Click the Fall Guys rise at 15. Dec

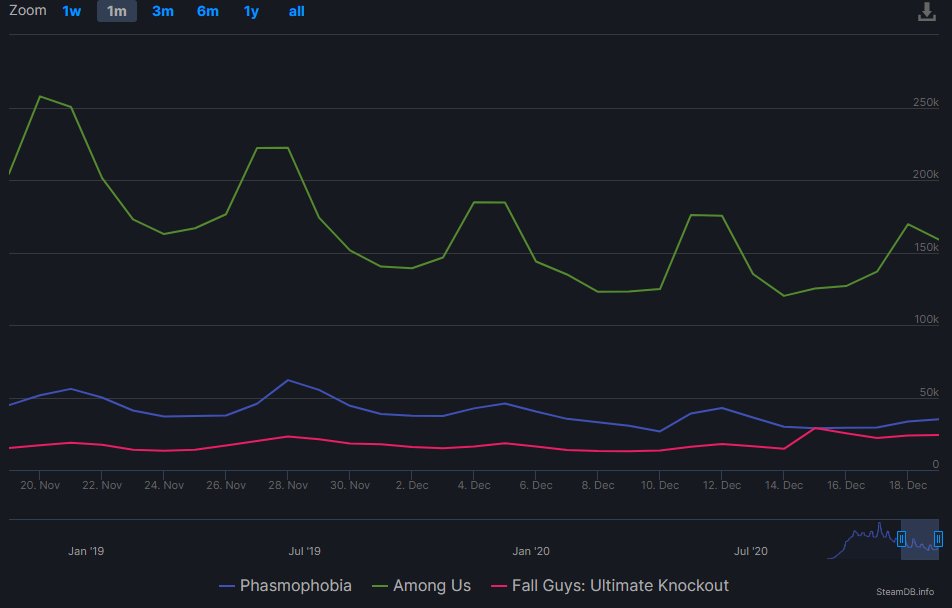(815, 428)
